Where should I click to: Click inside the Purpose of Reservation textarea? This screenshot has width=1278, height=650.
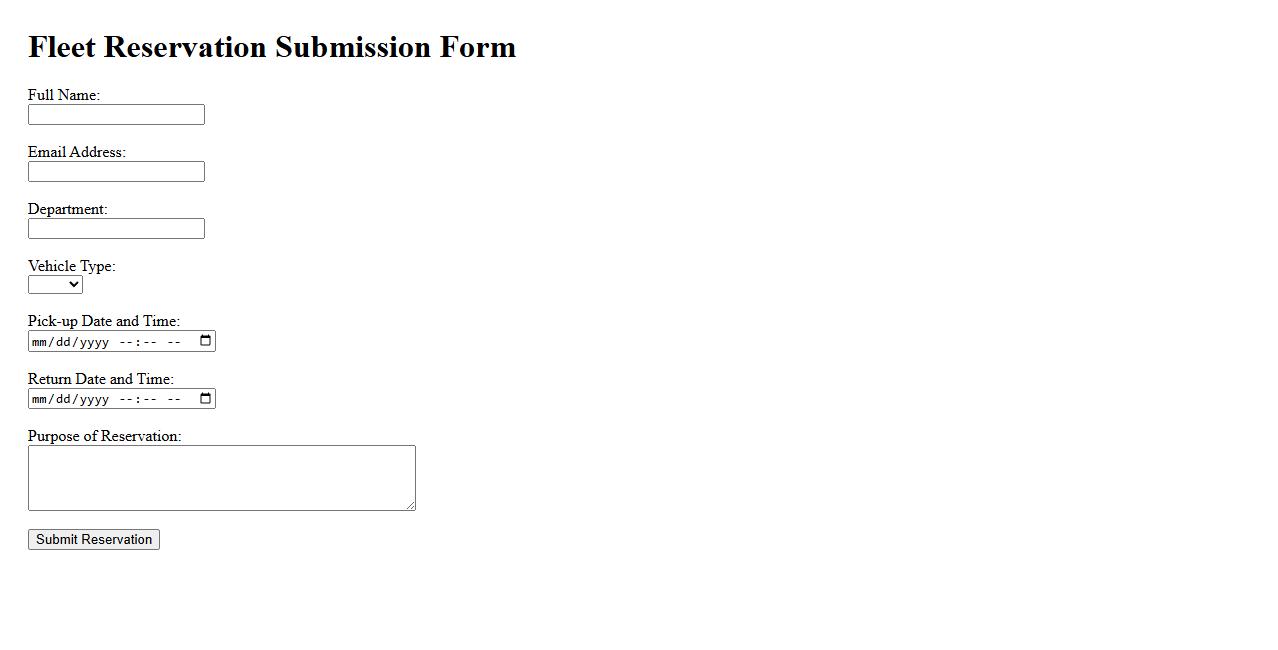click(x=221, y=478)
